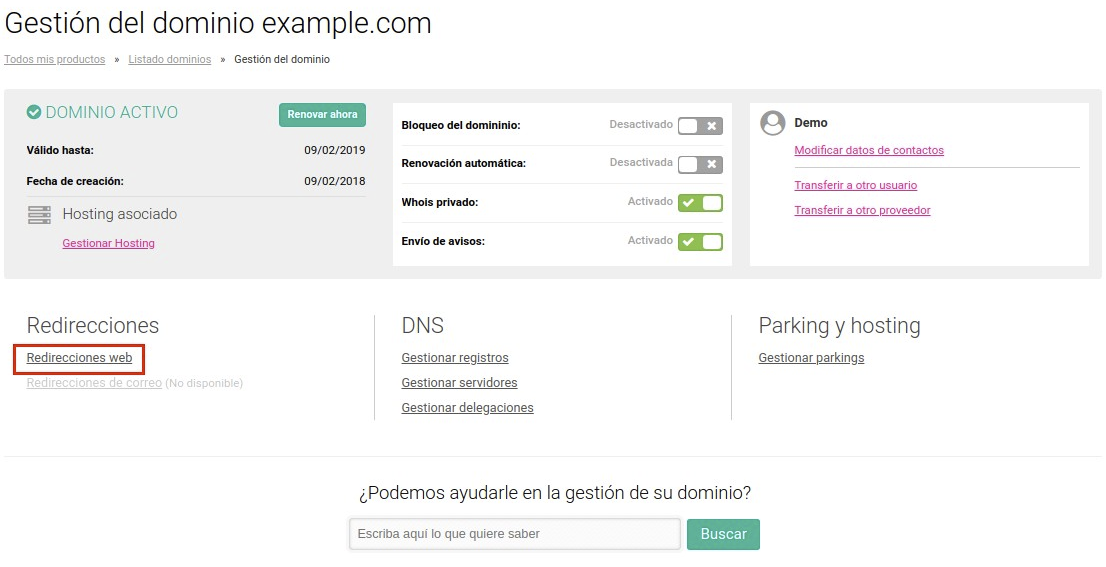Click the Renovar ahora button
Image resolution: width=1106 pixels, height=567 pixels.
point(322,115)
